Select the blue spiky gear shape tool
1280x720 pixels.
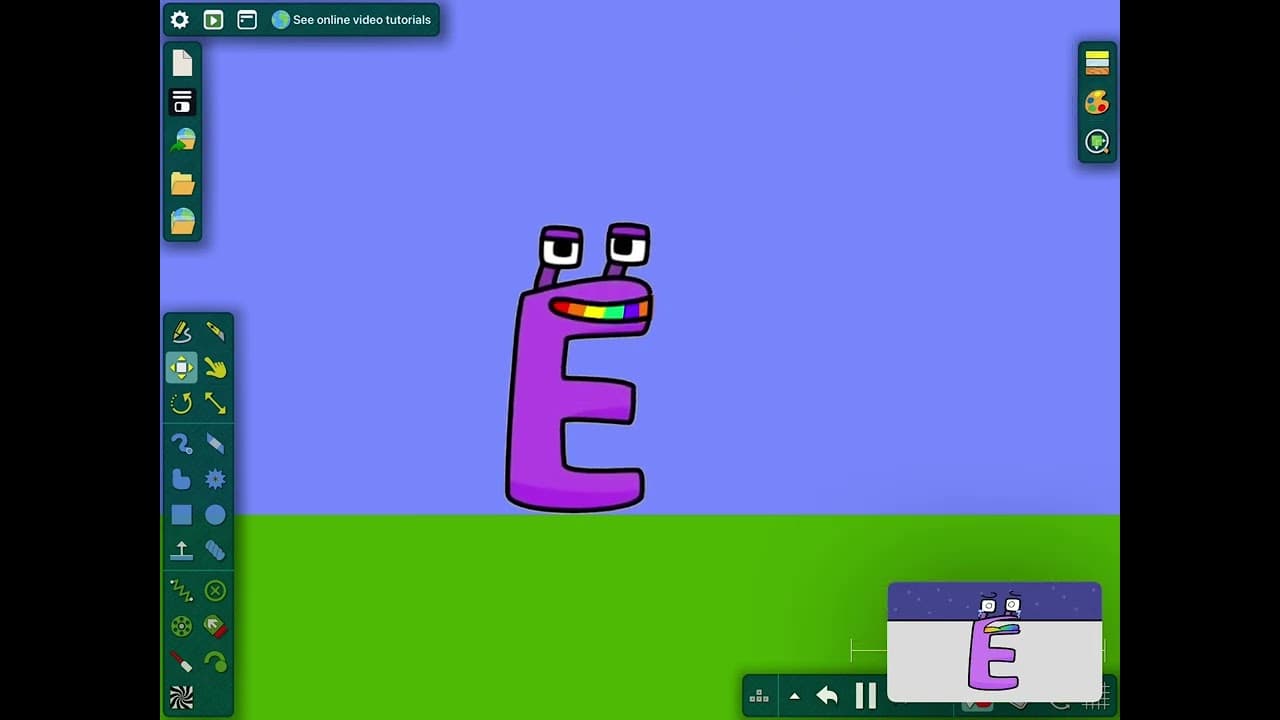[x=215, y=479]
